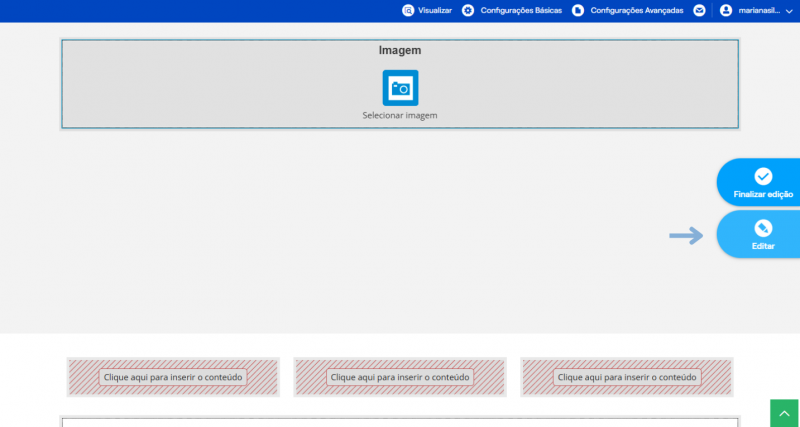800x427 pixels.
Task: Click the Selecionar imagem label
Action: pyautogui.click(x=399, y=115)
